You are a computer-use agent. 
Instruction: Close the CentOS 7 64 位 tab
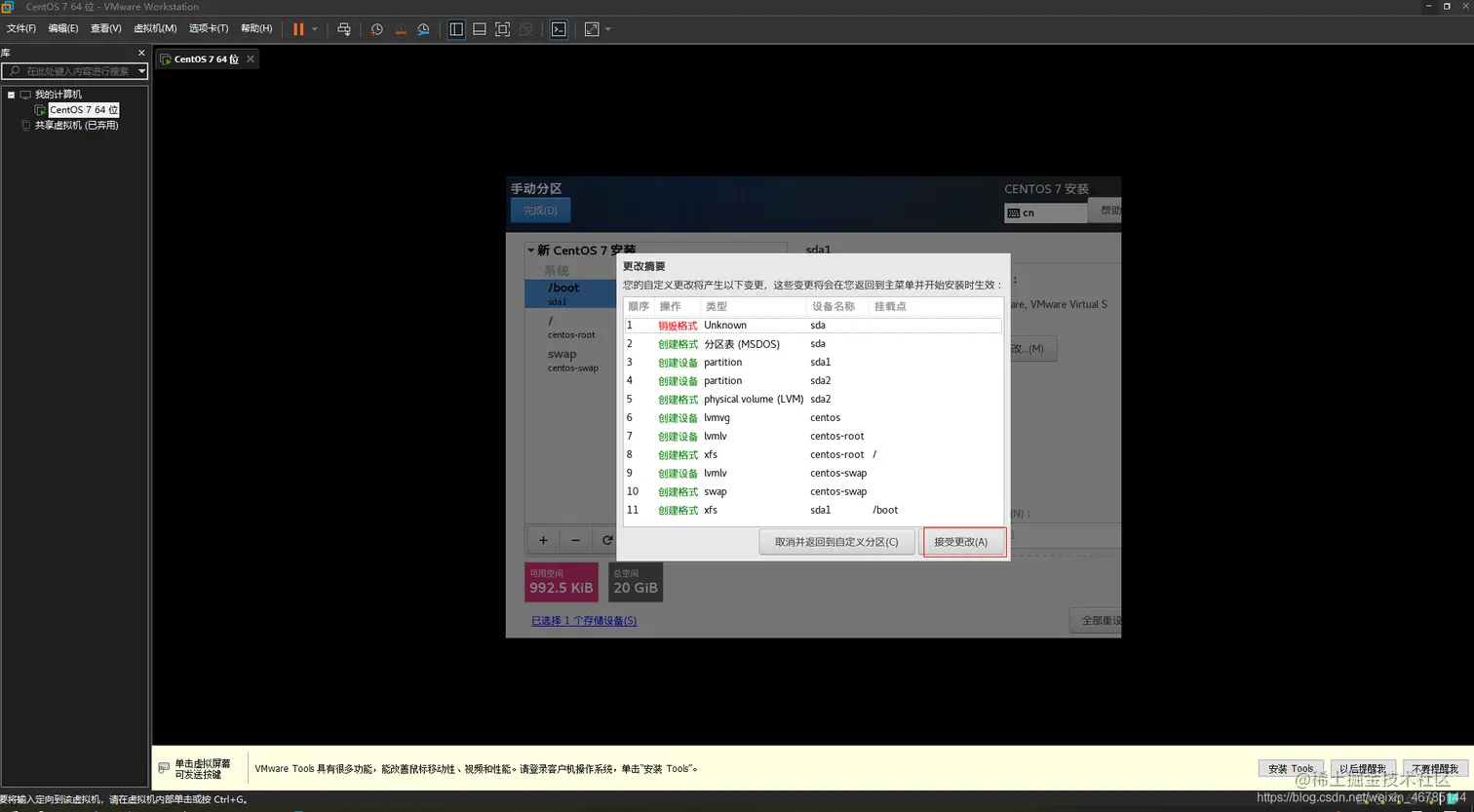tap(251, 59)
